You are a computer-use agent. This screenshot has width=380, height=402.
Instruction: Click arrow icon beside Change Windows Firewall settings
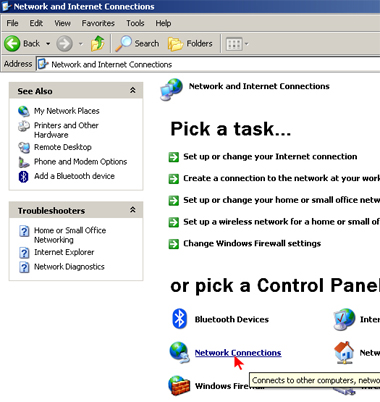[x=174, y=244]
